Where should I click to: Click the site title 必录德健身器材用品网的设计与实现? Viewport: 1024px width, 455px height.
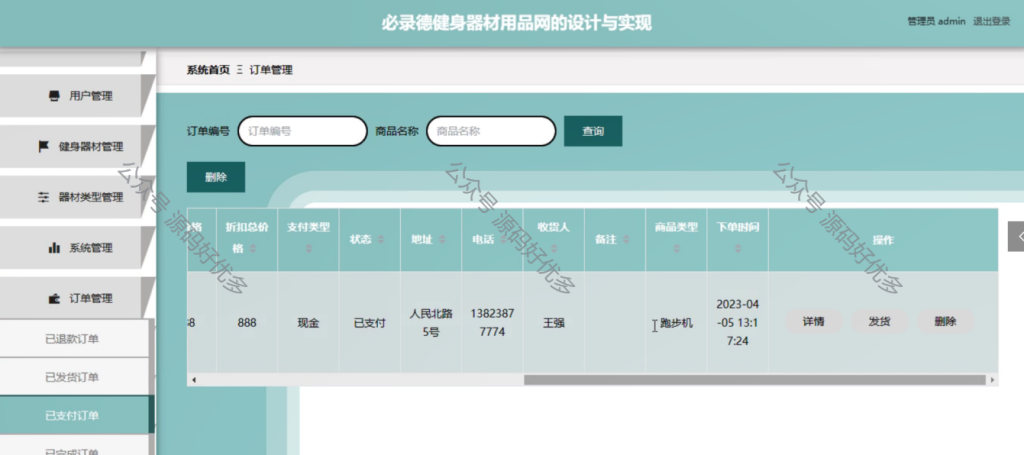pyautogui.click(x=517, y=23)
